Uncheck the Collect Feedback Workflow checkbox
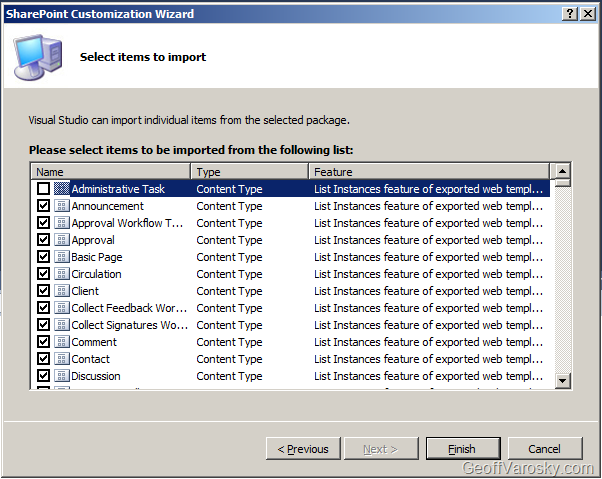The height and width of the screenshot is (479, 602). click(x=43, y=308)
